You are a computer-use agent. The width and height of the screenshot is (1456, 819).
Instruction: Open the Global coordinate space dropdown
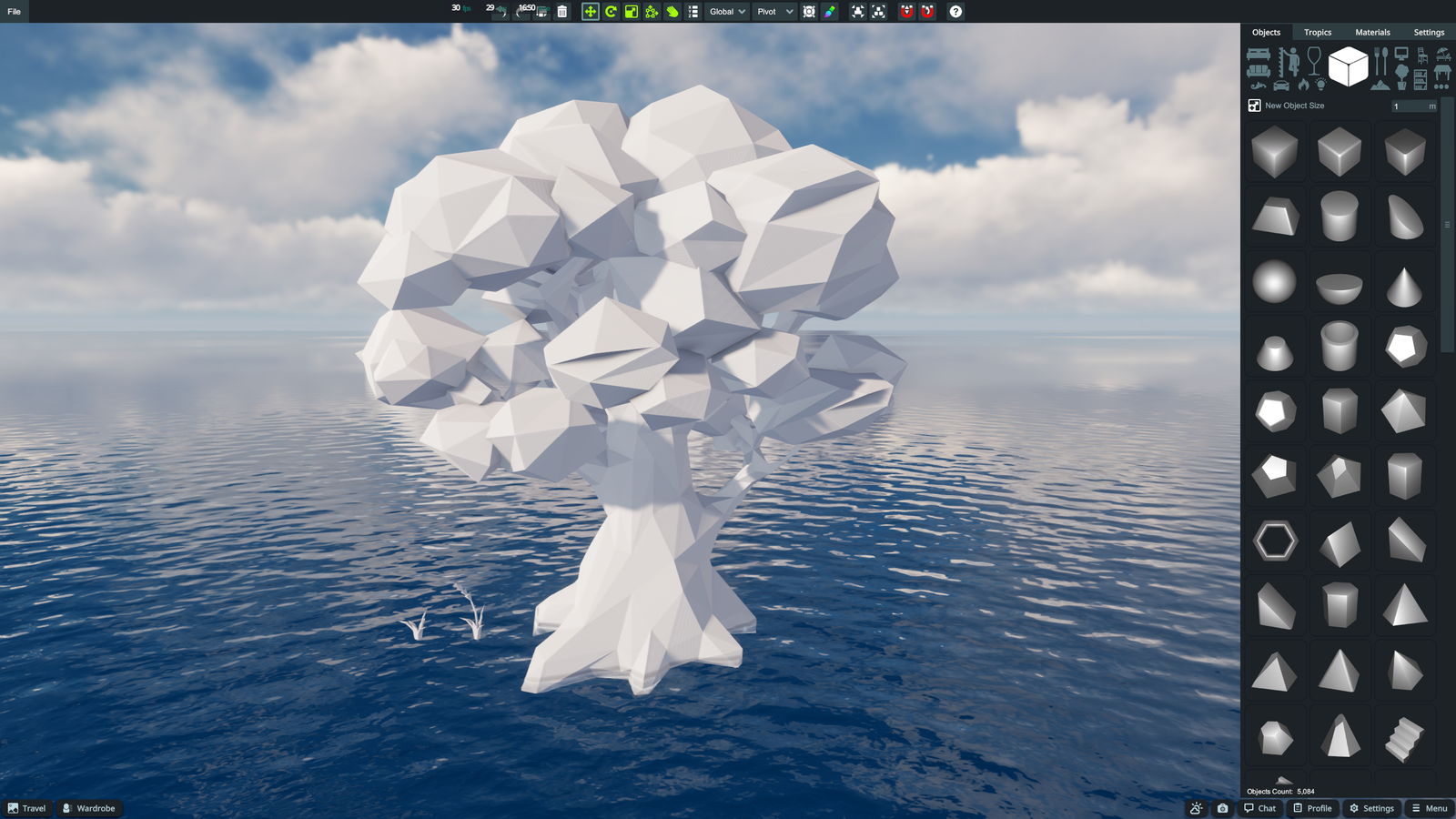coord(727,12)
